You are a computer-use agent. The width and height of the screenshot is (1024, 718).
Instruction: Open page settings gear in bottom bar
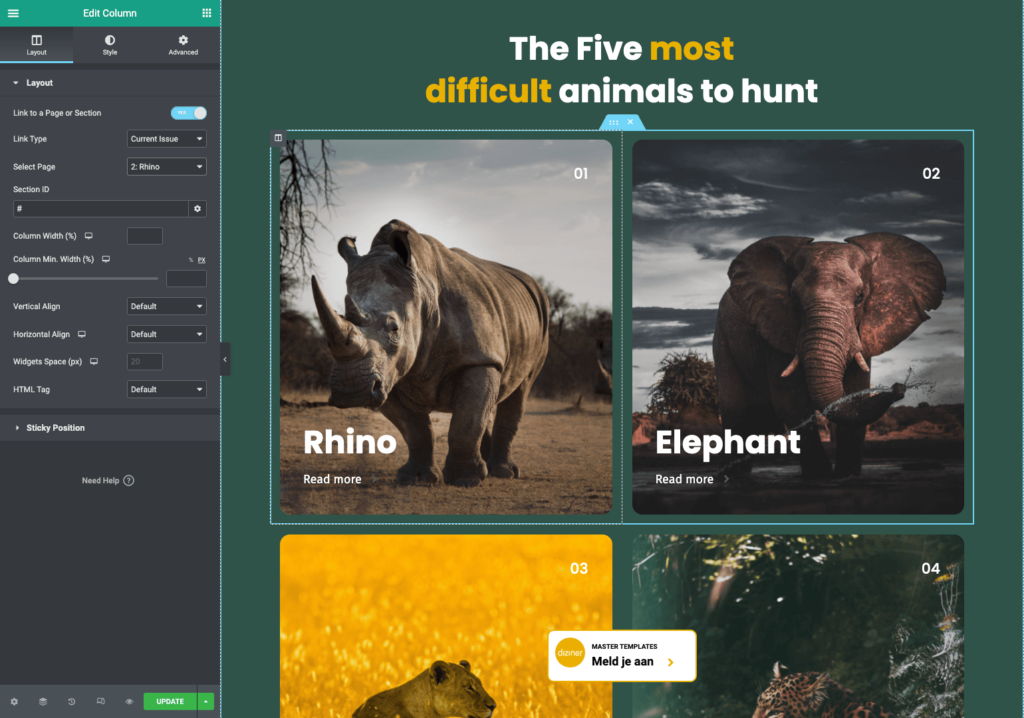(x=14, y=702)
